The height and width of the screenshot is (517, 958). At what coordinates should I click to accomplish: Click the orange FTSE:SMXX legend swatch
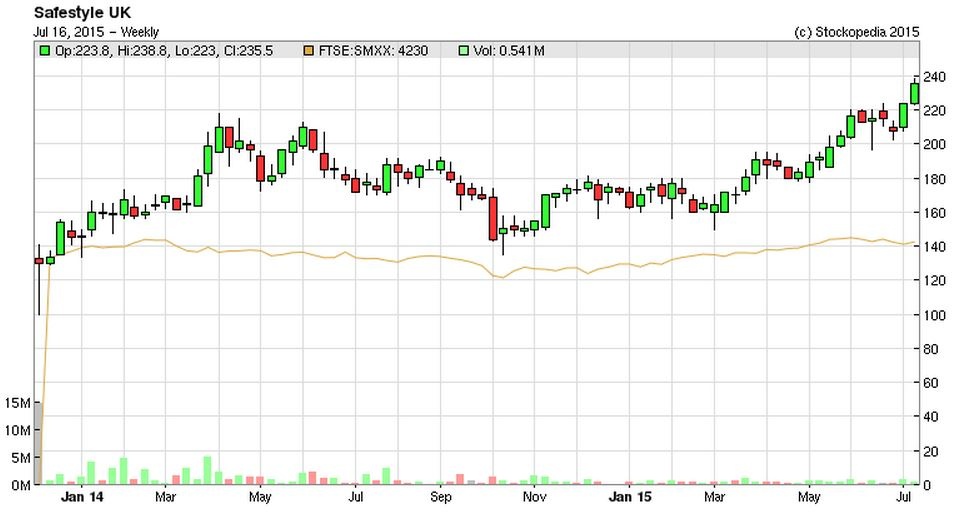tap(309, 51)
